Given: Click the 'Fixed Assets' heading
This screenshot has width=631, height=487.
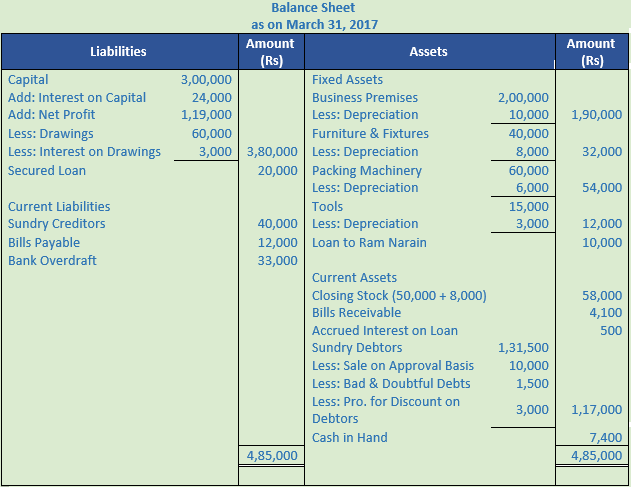Looking at the screenshot, I should pos(347,80).
